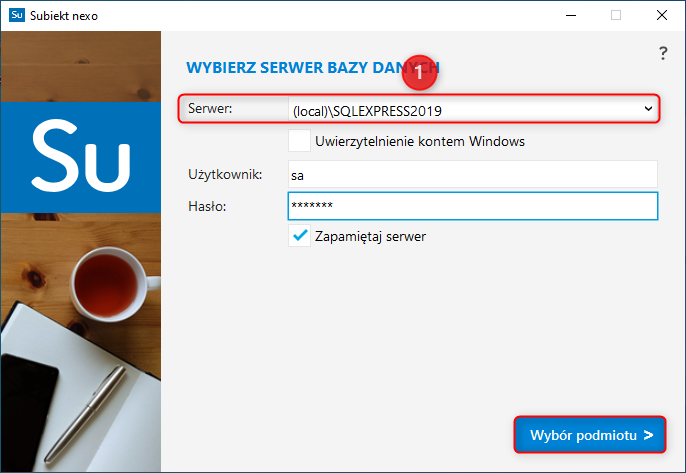Click the arrow on Wybór podmiotu button
The width and height of the screenshot is (686, 473).
click(648, 435)
